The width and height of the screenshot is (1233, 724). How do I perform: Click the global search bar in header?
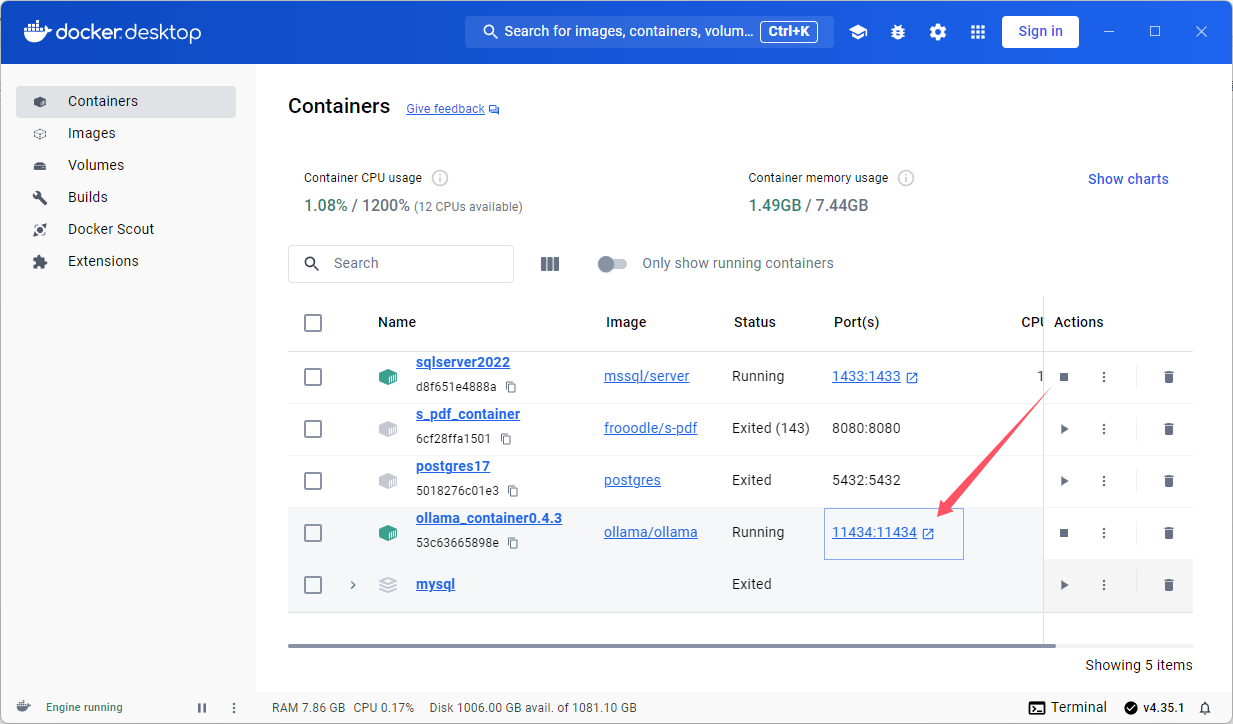(649, 32)
